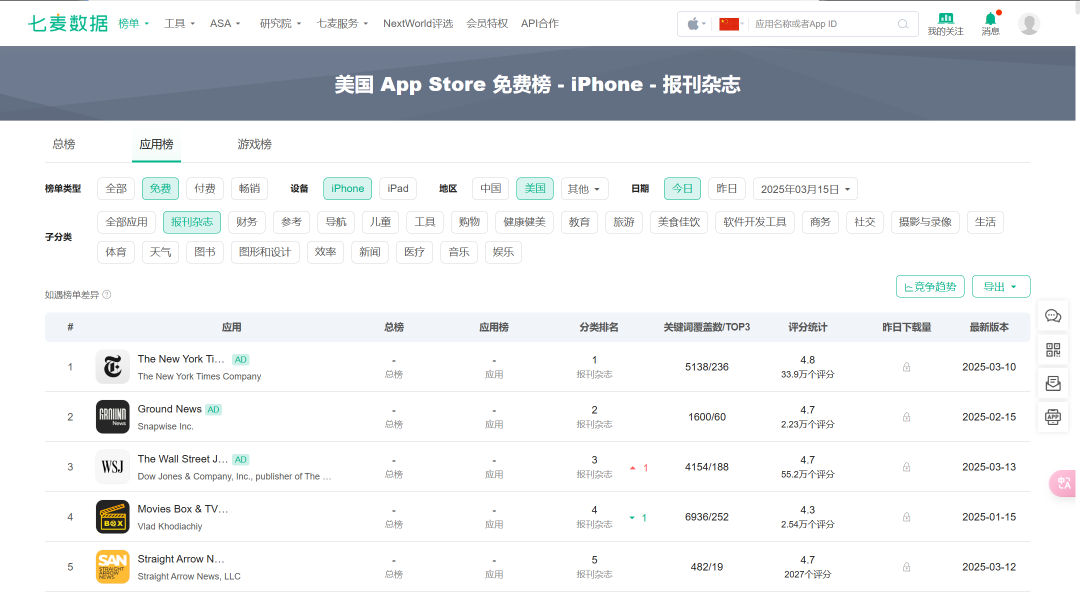Select iPhone device filter
The height and width of the screenshot is (594, 1080).
(x=347, y=189)
